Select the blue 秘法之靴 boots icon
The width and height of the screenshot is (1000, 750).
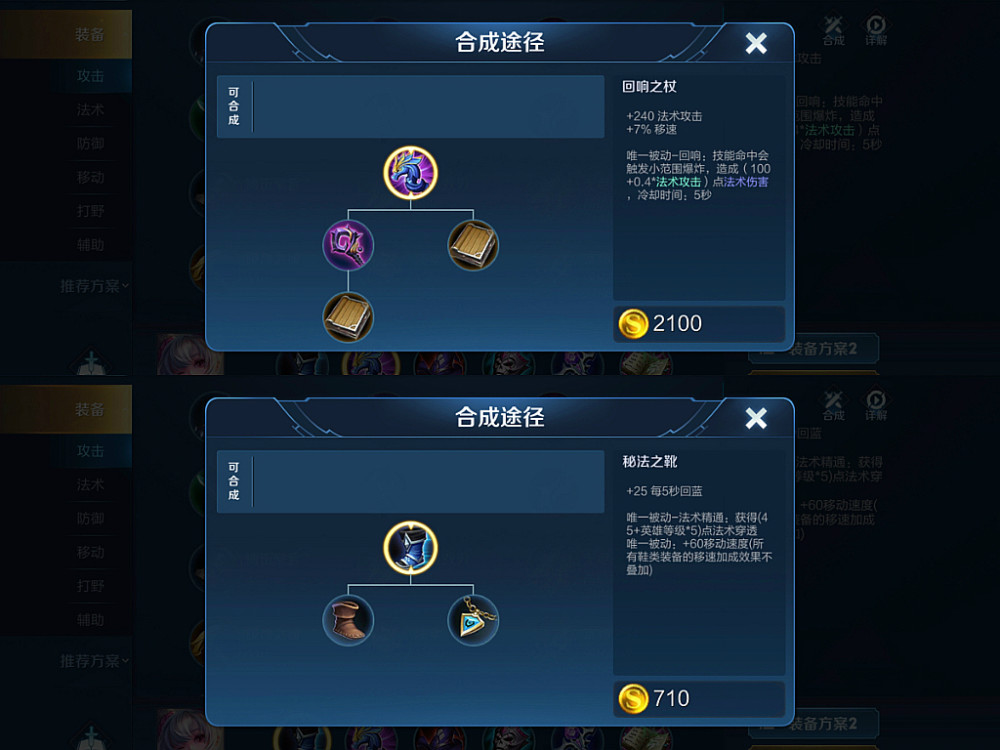pos(410,548)
